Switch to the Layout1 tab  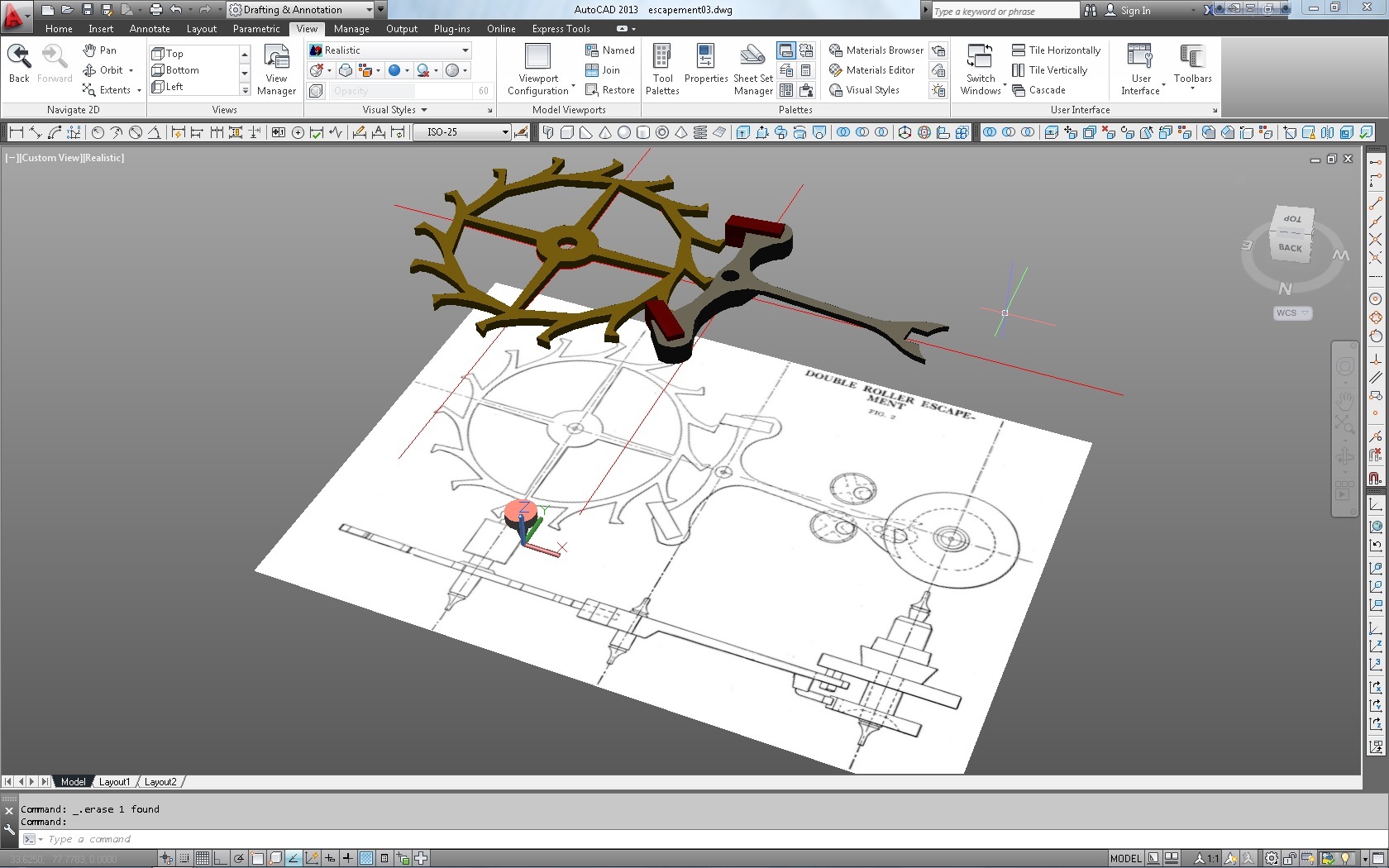[114, 782]
